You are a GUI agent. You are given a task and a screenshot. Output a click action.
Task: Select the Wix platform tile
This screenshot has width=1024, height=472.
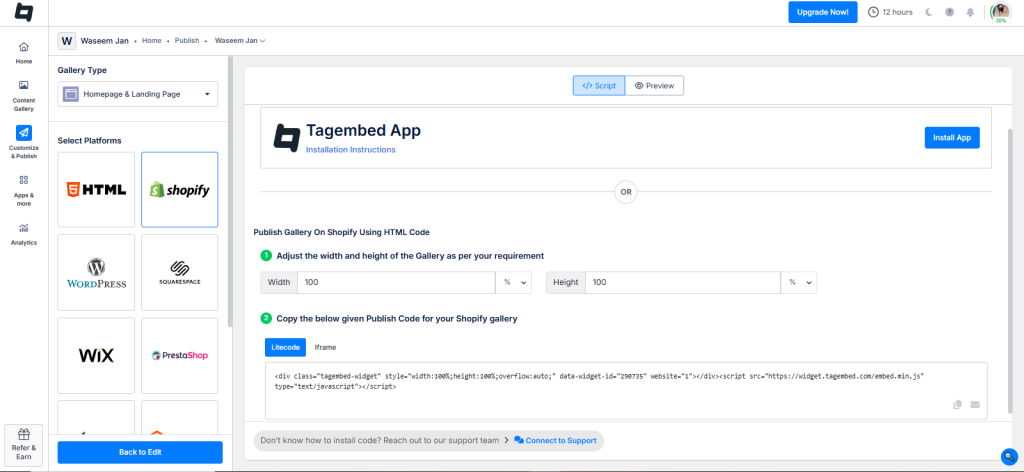click(96, 355)
